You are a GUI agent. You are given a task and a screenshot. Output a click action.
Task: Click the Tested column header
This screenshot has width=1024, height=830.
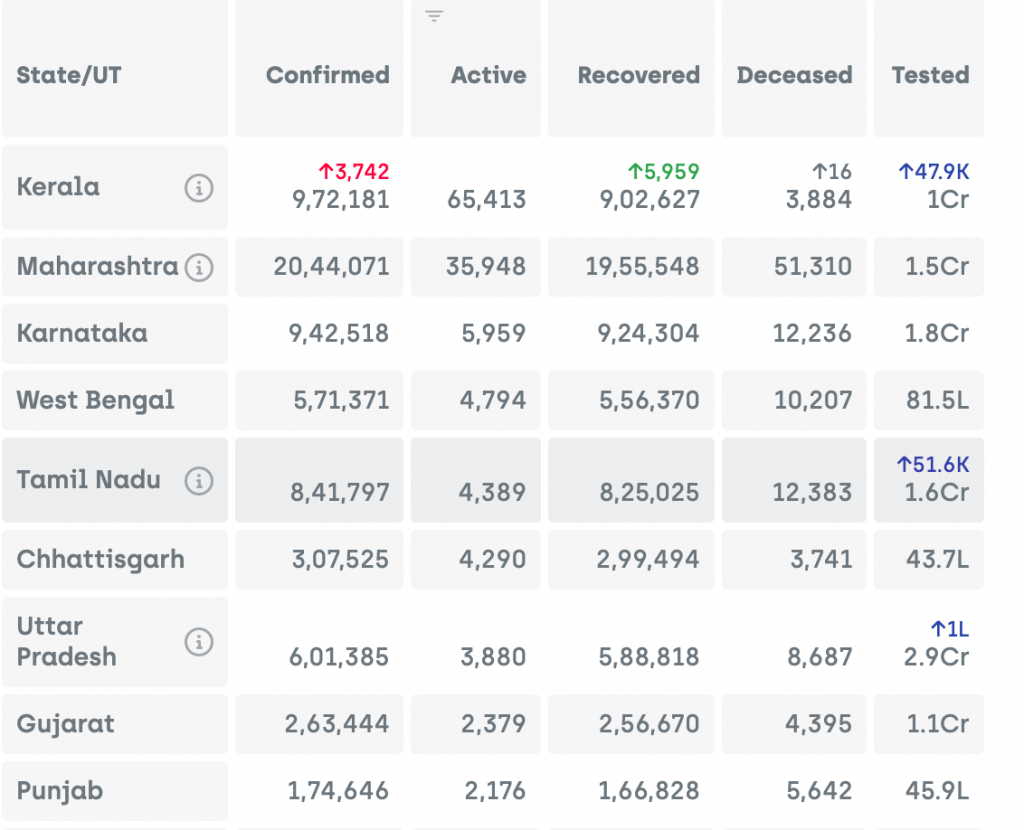click(x=930, y=75)
